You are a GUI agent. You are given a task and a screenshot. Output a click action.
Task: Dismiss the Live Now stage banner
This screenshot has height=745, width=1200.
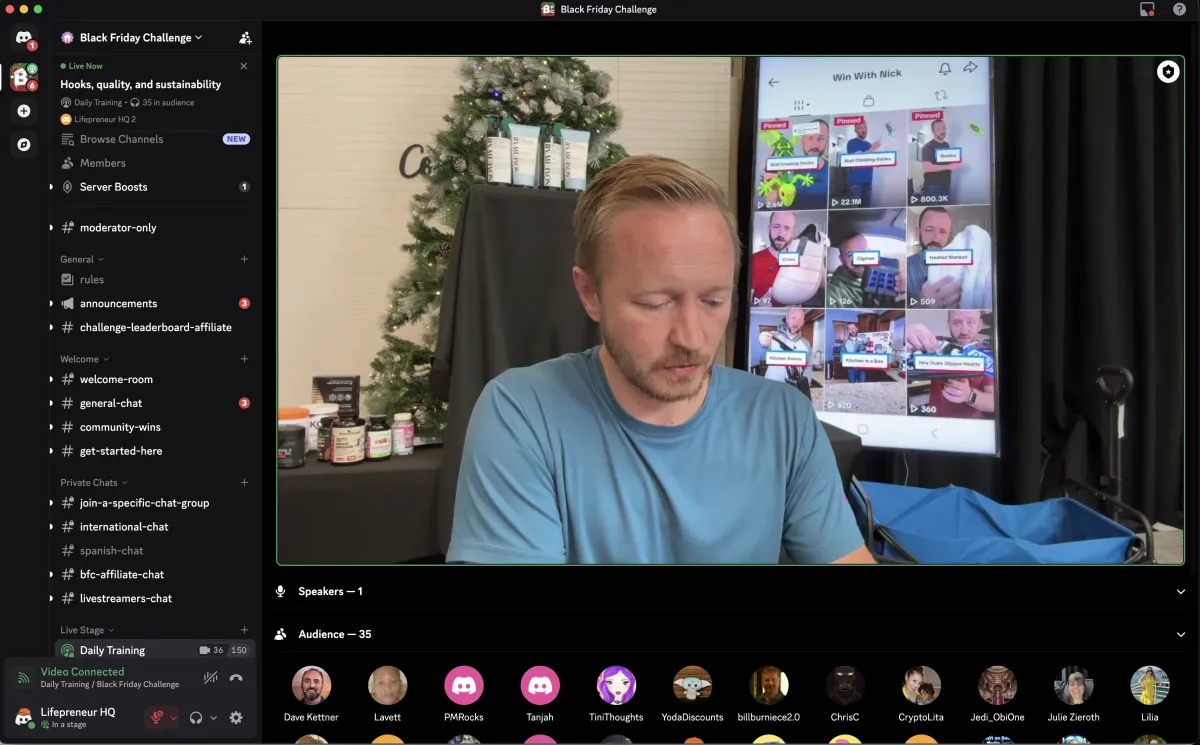244,66
